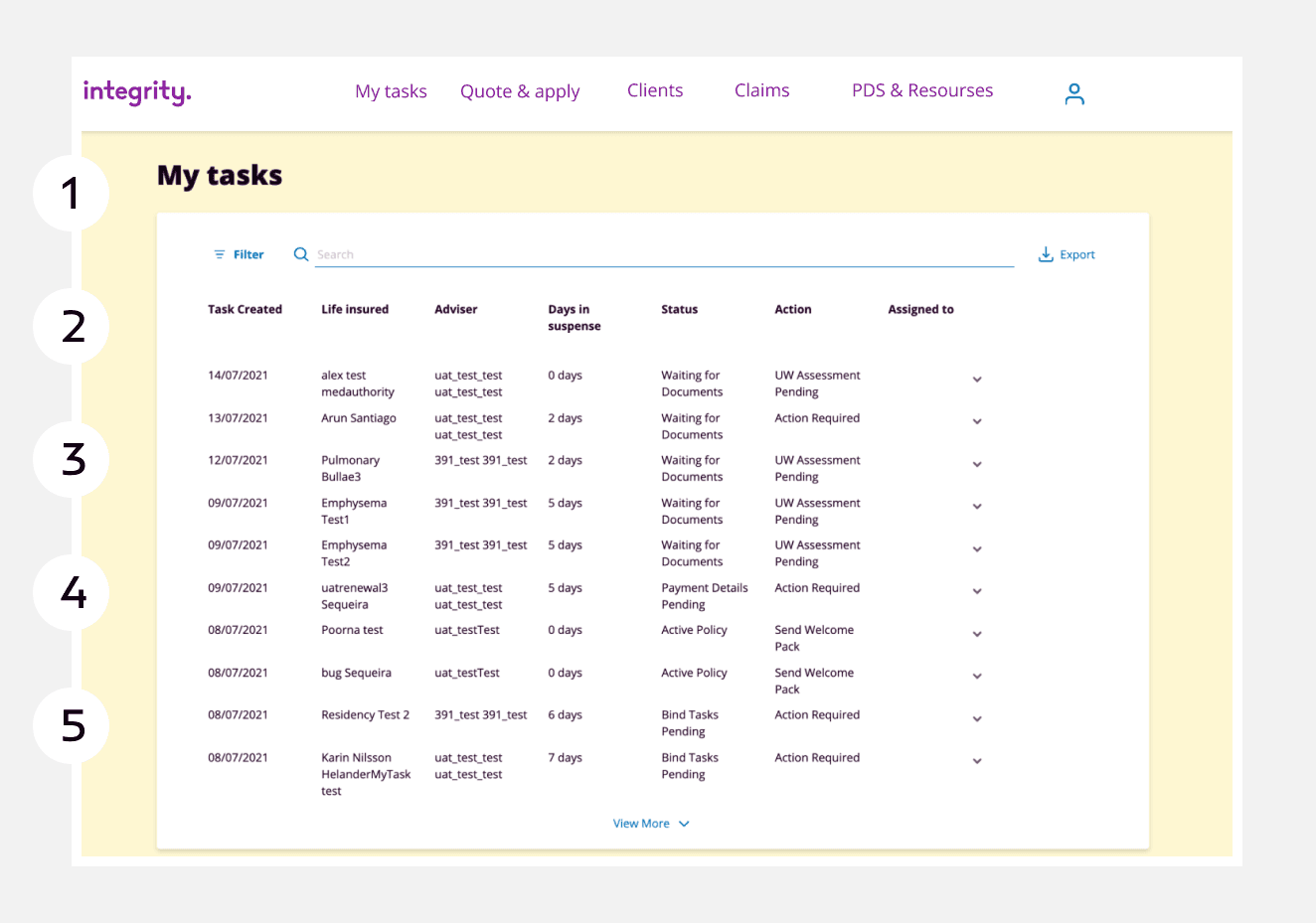Open the Clients menu
The height and width of the screenshot is (923, 1316).
pyautogui.click(x=655, y=90)
